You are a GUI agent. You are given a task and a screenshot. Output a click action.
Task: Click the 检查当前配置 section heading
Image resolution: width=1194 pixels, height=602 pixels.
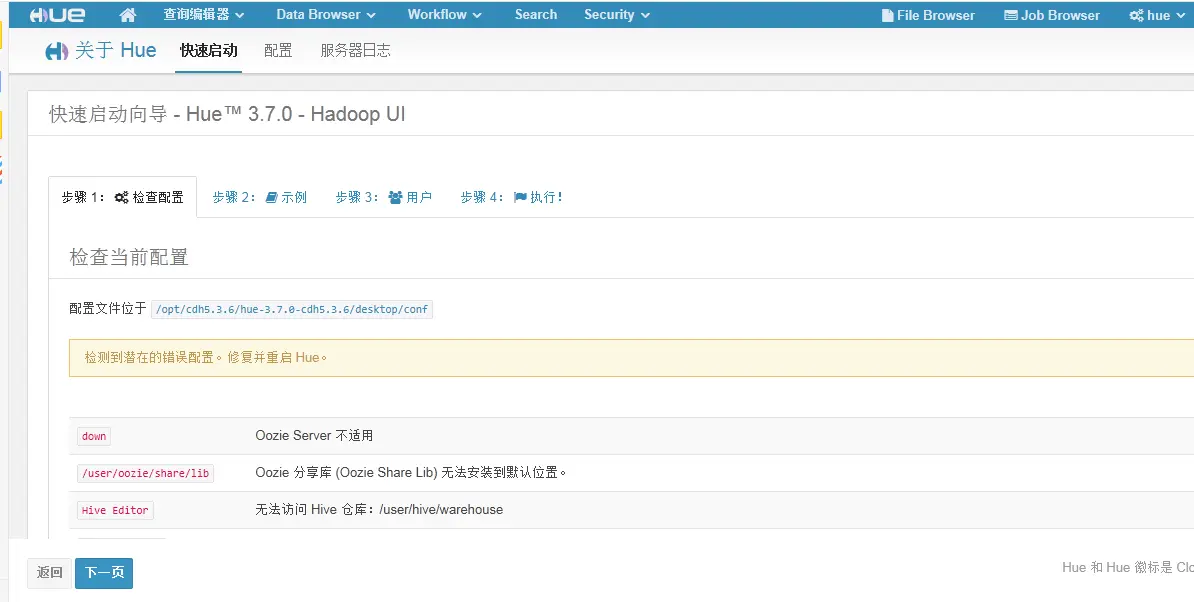click(129, 257)
